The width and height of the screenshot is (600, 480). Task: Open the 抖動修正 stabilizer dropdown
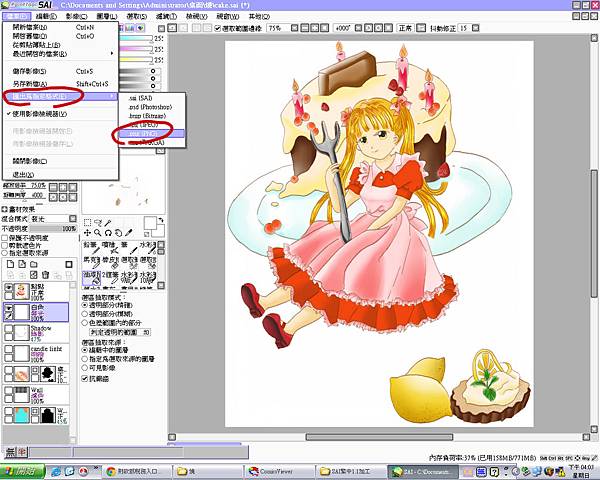[x=476, y=28]
